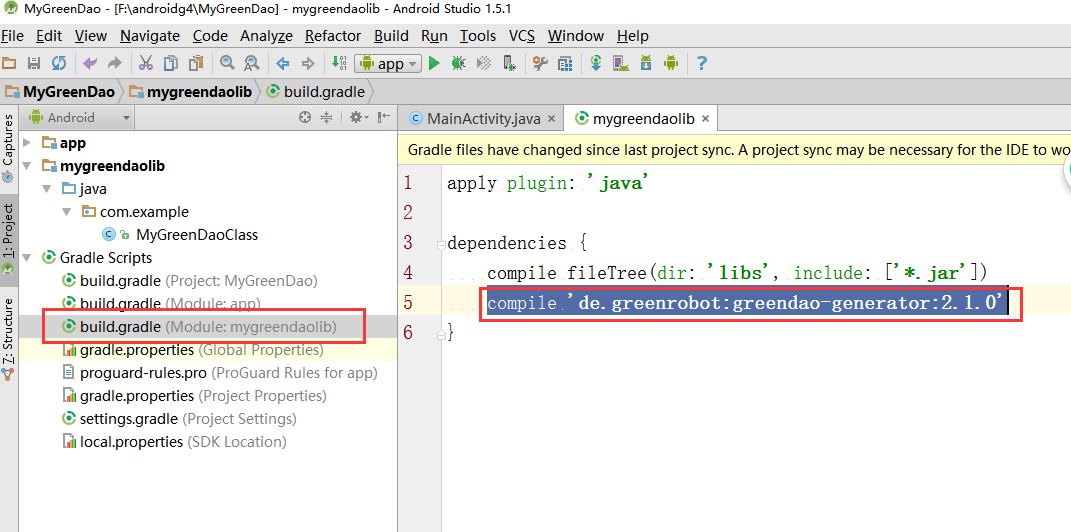The image size is (1071, 532).
Task: Run the app with green play icon
Action: click(434, 64)
